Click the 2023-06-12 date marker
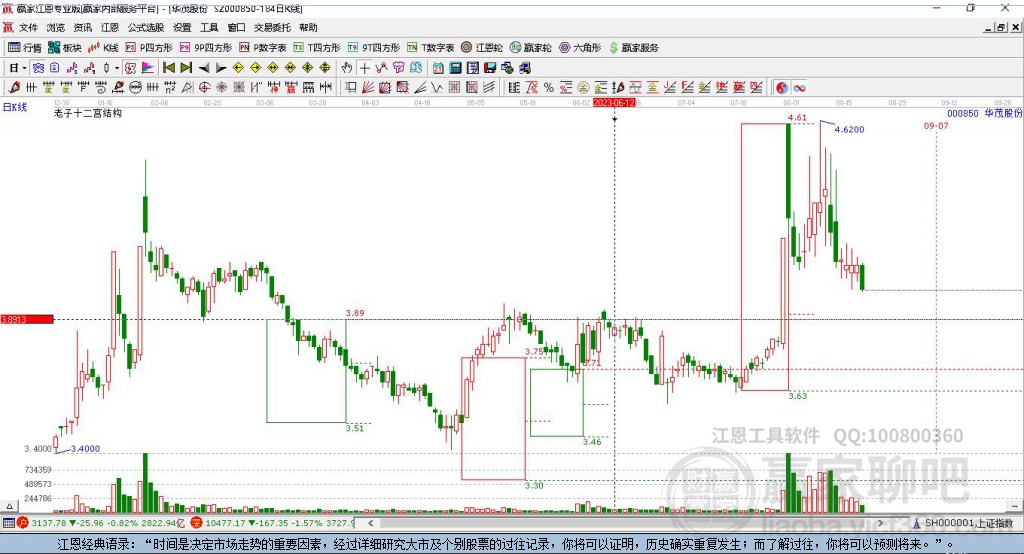 tap(614, 103)
